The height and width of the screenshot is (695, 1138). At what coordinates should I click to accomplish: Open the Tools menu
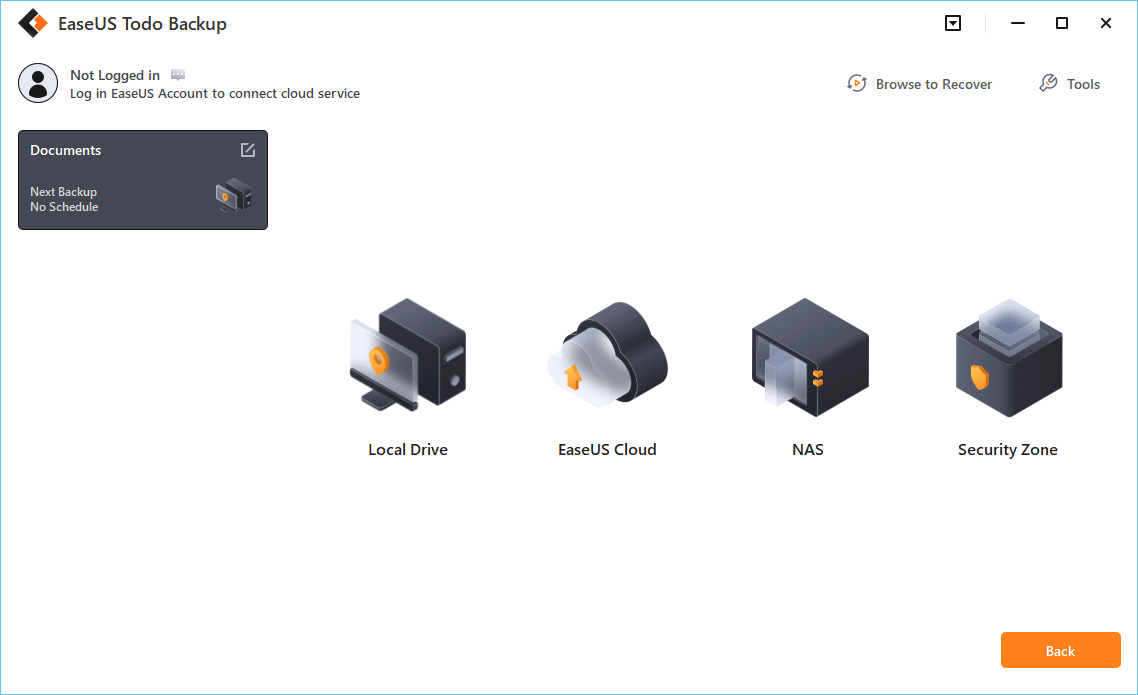pyautogui.click(x=1070, y=84)
